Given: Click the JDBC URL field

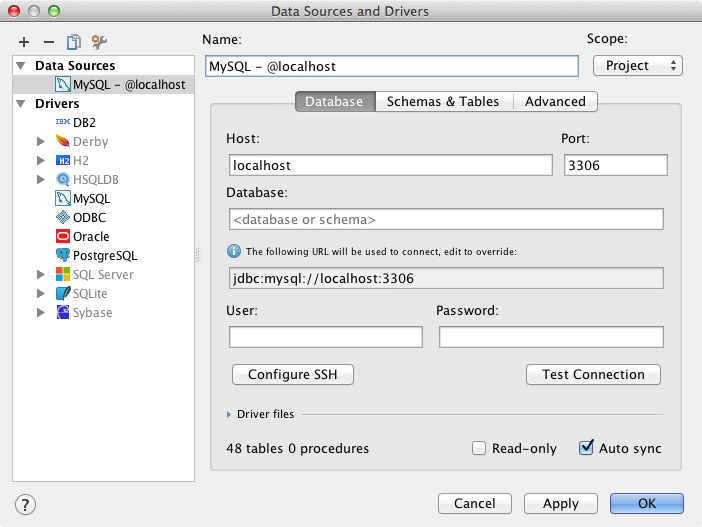Looking at the screenshot, I should click(x=446, y=278).
